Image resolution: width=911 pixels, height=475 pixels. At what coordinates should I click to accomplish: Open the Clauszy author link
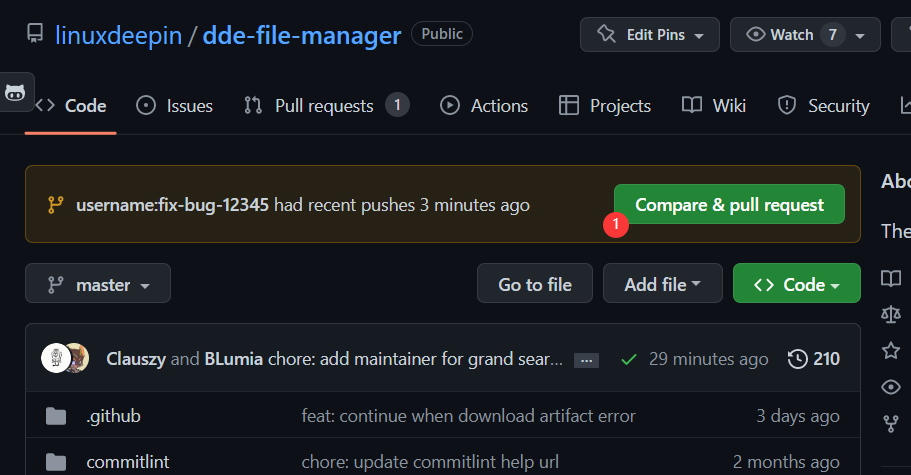tap(136, 359)
